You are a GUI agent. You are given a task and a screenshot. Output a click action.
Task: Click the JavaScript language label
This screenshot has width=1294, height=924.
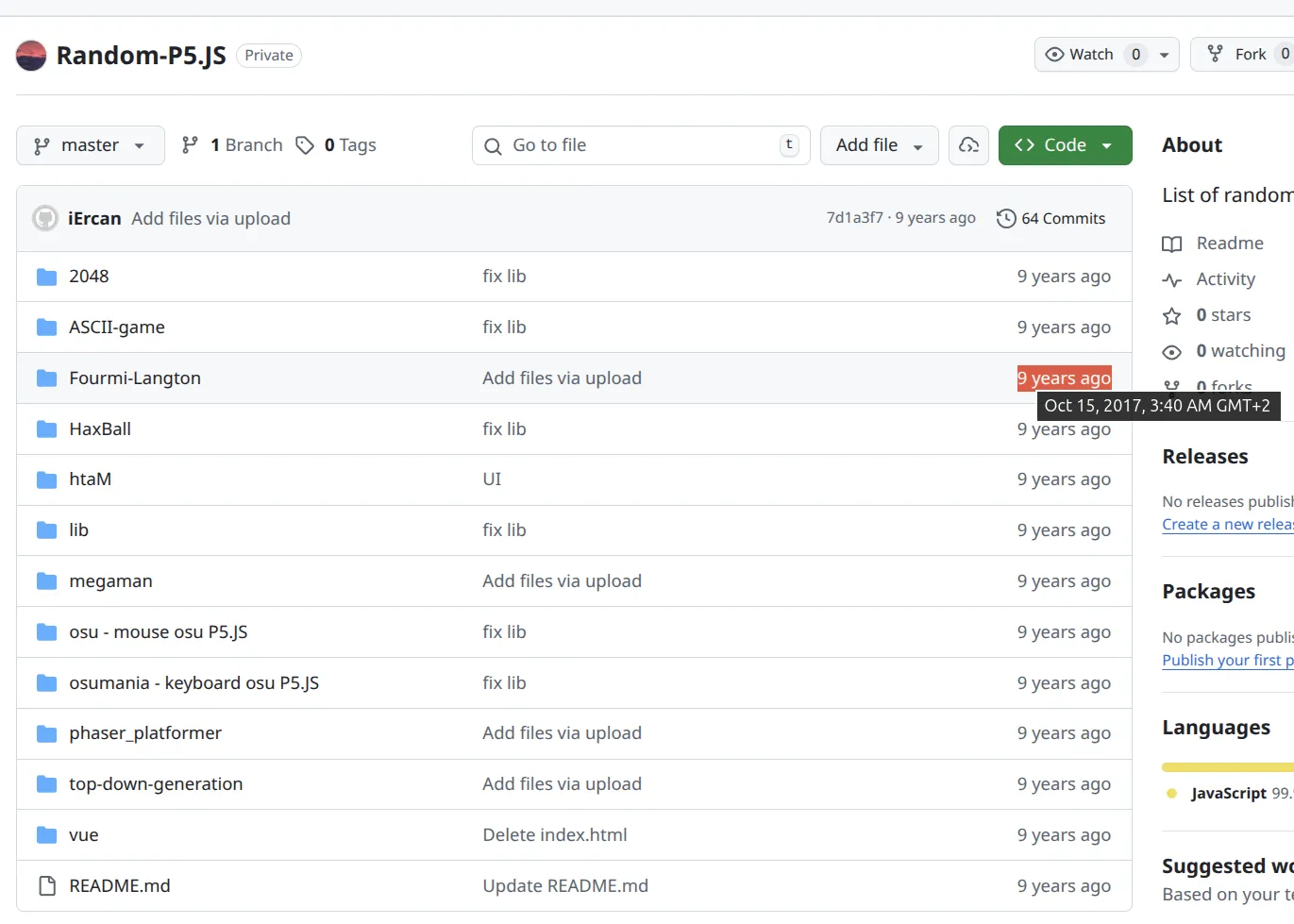click(x=1229, y=794)
